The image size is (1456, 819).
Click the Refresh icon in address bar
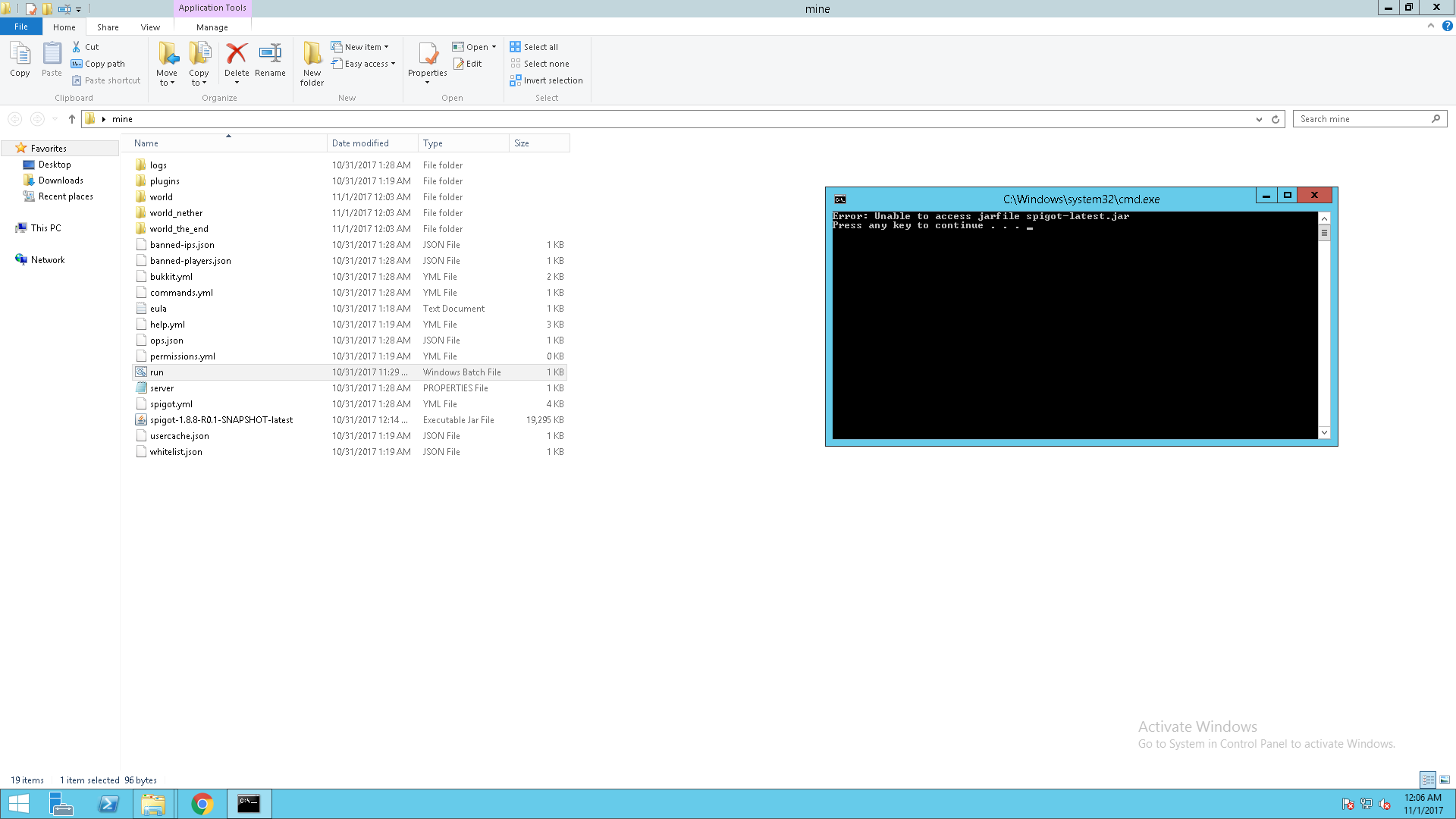click(x=1276, y=119)
